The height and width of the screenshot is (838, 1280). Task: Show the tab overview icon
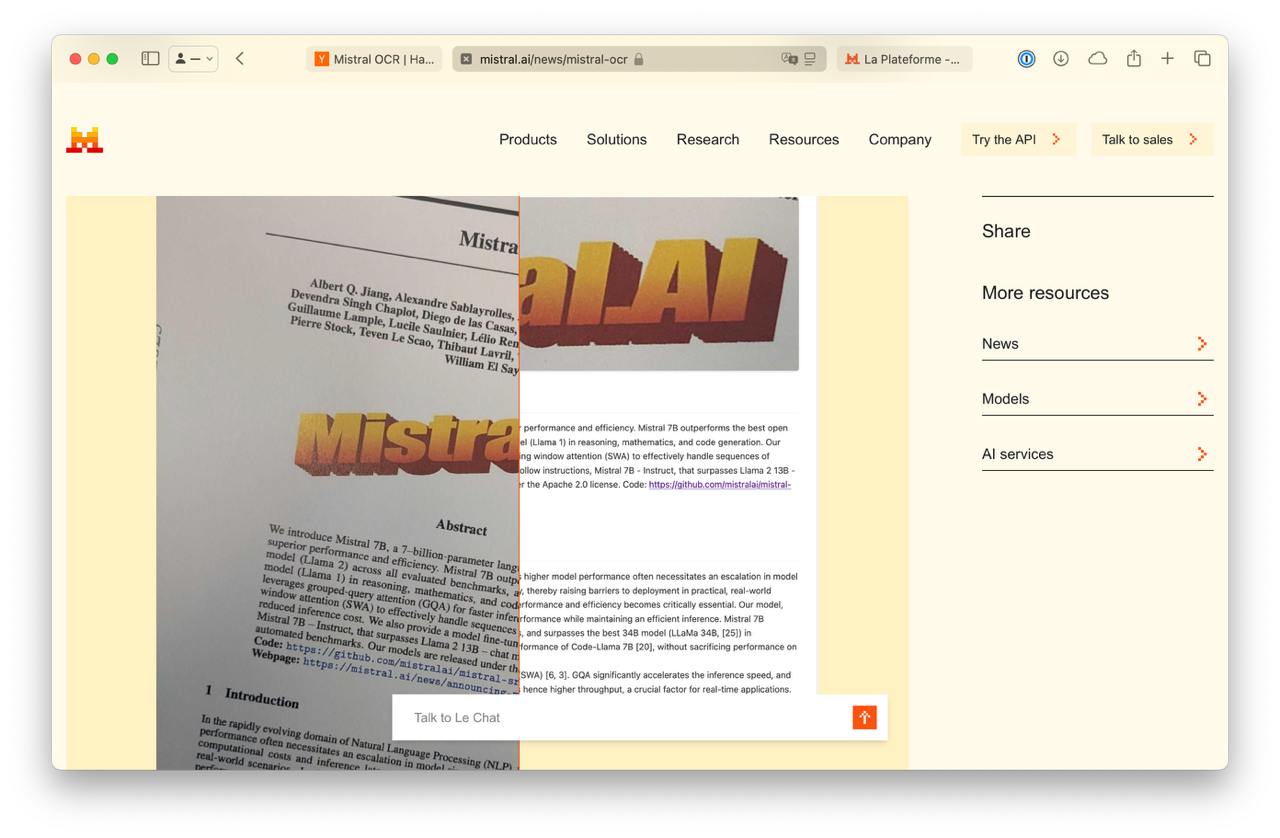tap(1202, 59)
